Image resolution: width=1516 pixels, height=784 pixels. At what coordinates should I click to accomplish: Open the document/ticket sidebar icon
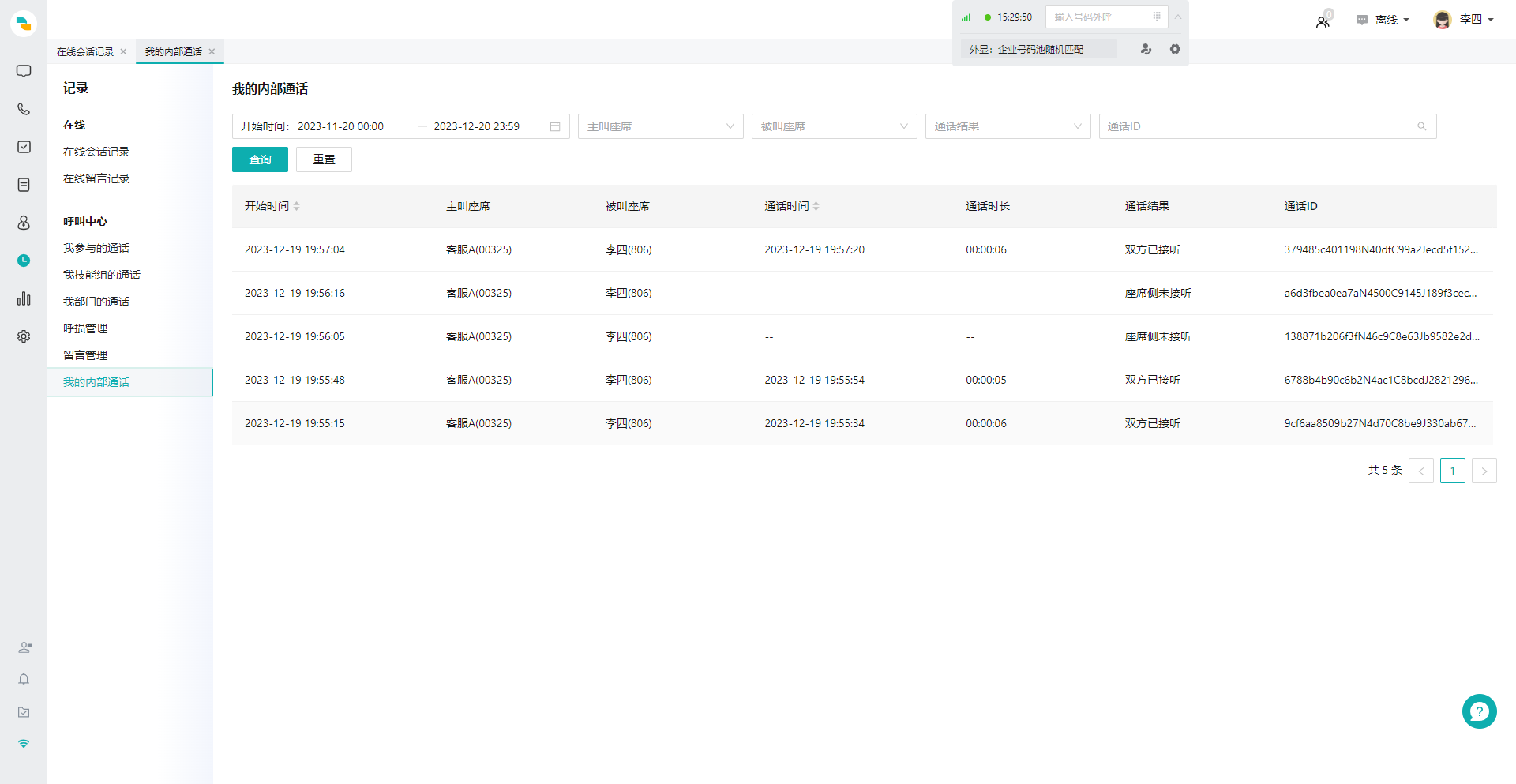24,185
